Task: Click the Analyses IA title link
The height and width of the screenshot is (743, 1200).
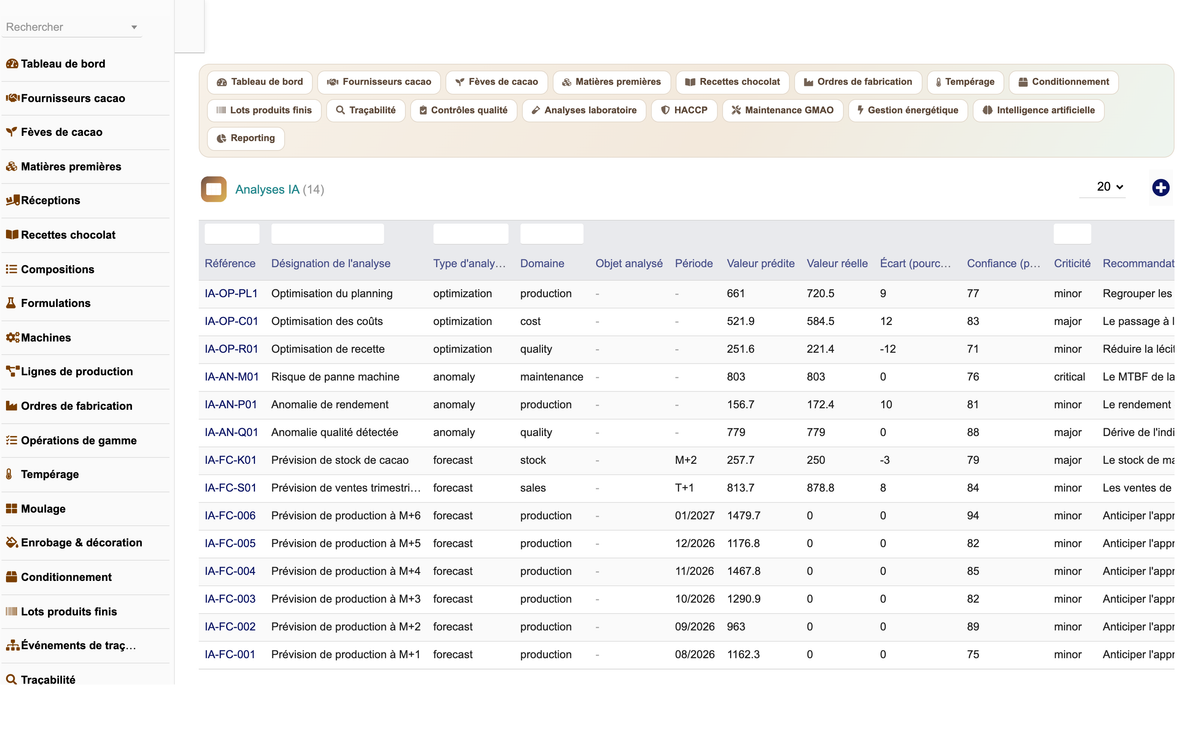Action: pyautogui.click(x=267, y=189)
